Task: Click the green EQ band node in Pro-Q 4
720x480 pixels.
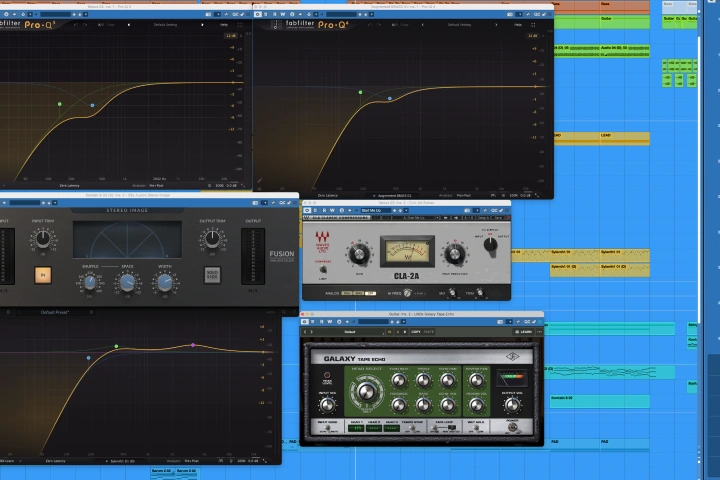Action: click(360, 92)
